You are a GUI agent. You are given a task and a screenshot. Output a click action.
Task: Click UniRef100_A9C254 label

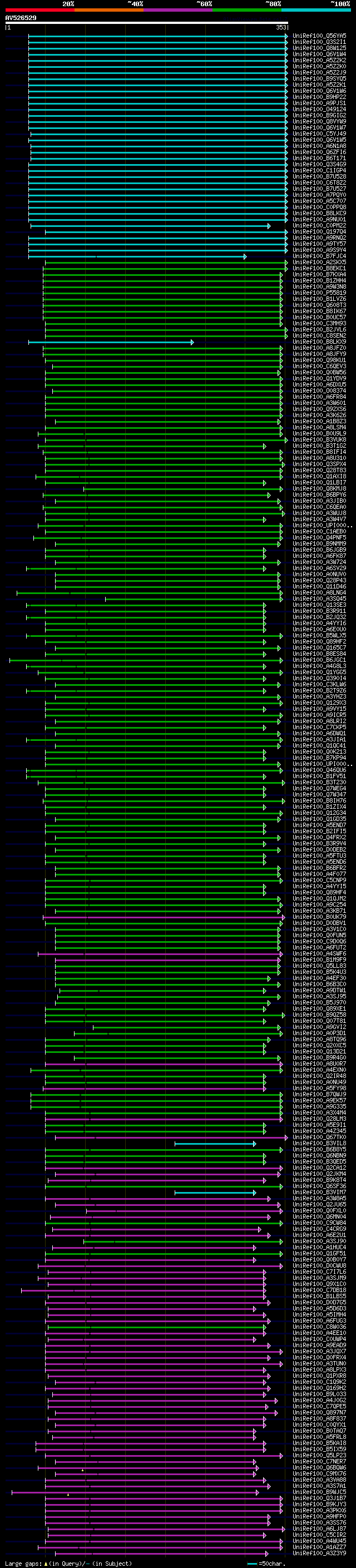(319, 905)
